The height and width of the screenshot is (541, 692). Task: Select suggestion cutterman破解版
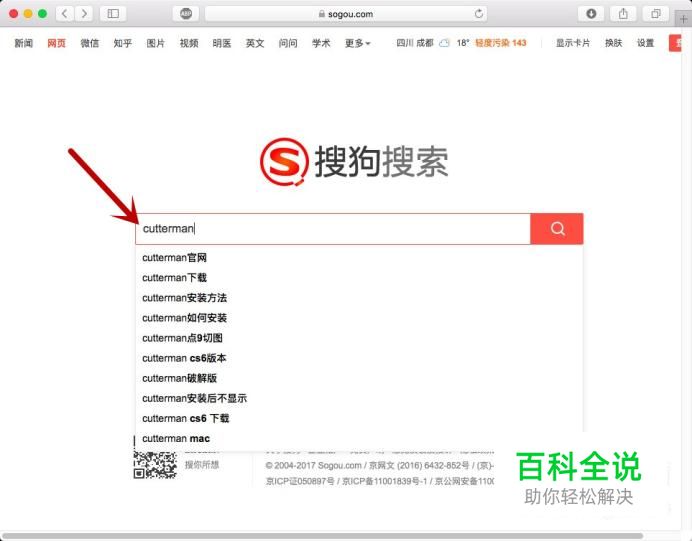click(359, 378)
